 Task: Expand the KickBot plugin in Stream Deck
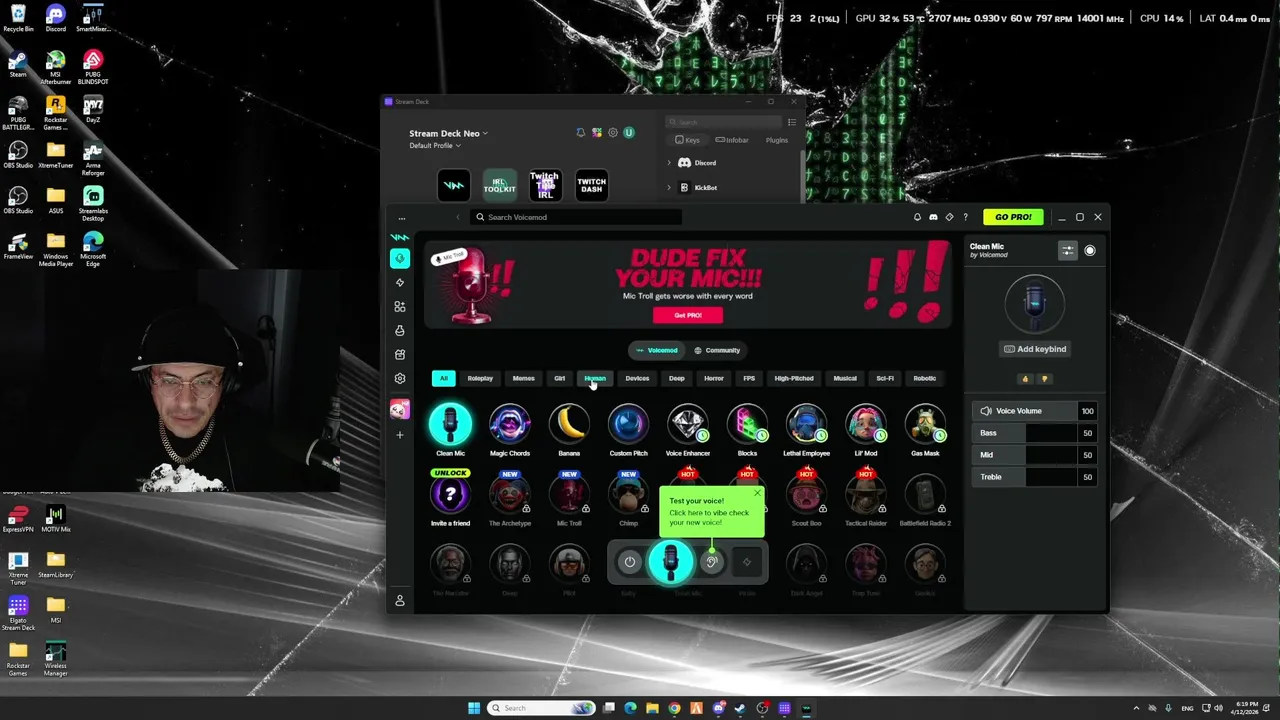coord(669,187)
